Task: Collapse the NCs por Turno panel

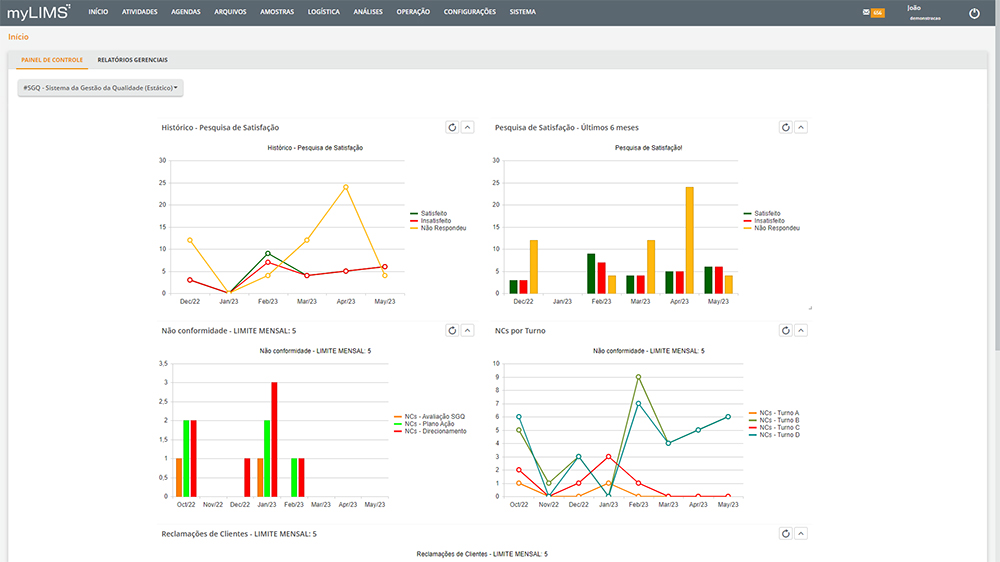Action: pos(801,330)
